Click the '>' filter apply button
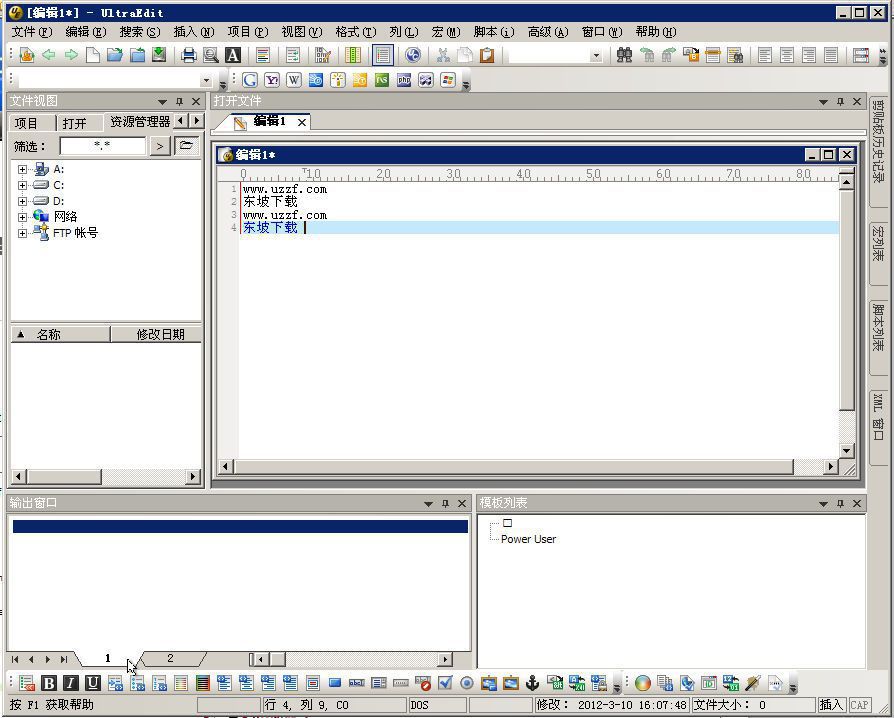This screenshot has width=894, height=718. tap(160, 147)
